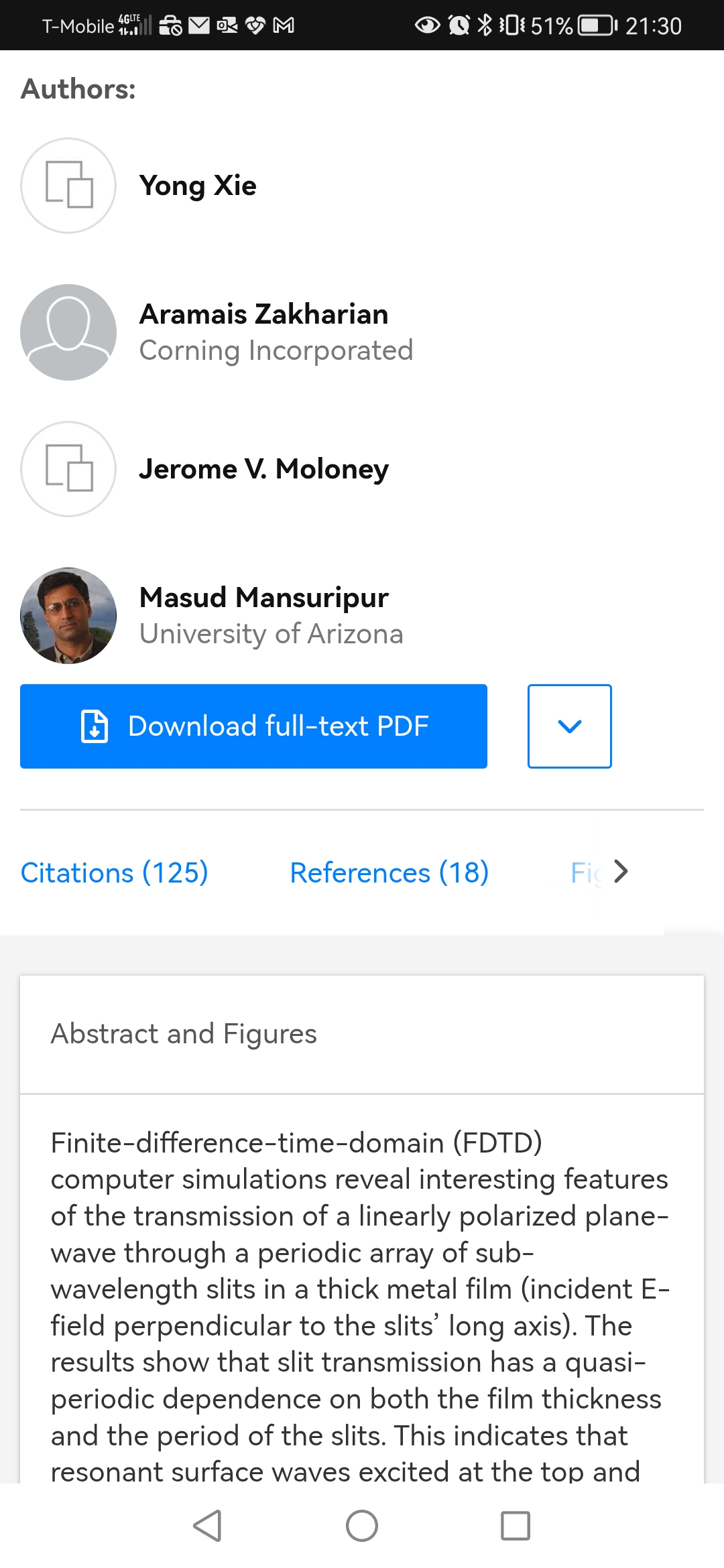Open the partially visible Figures tab
The height and width of the screenshot is (1568, 724).
(x=587, y=872)
